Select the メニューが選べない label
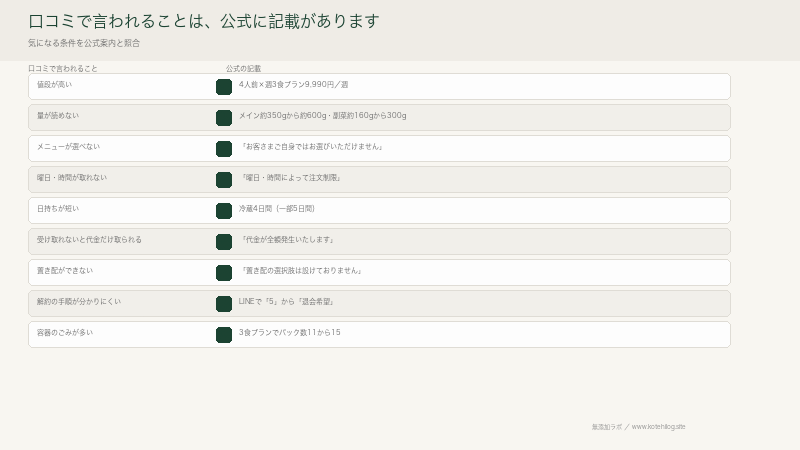This screenshot has width=800, height=450. click(68, 146)
